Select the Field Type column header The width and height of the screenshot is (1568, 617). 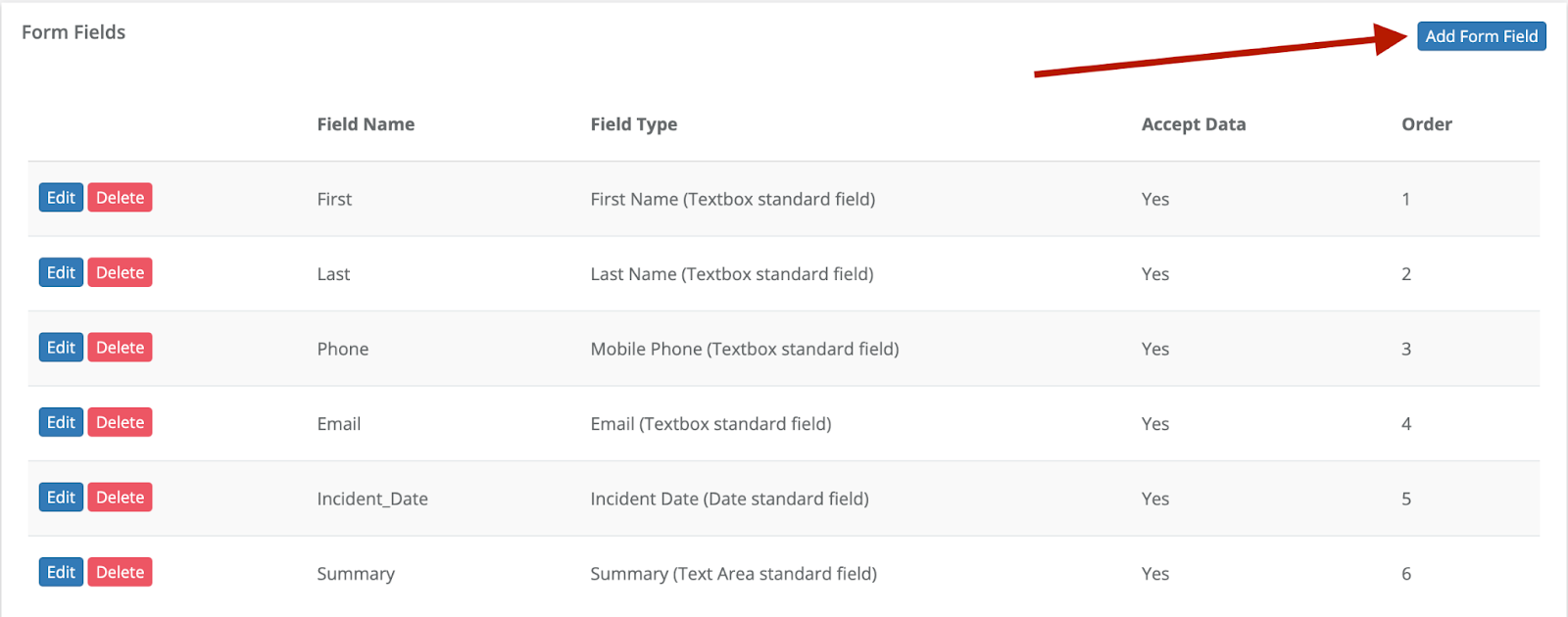pos(634,124)
